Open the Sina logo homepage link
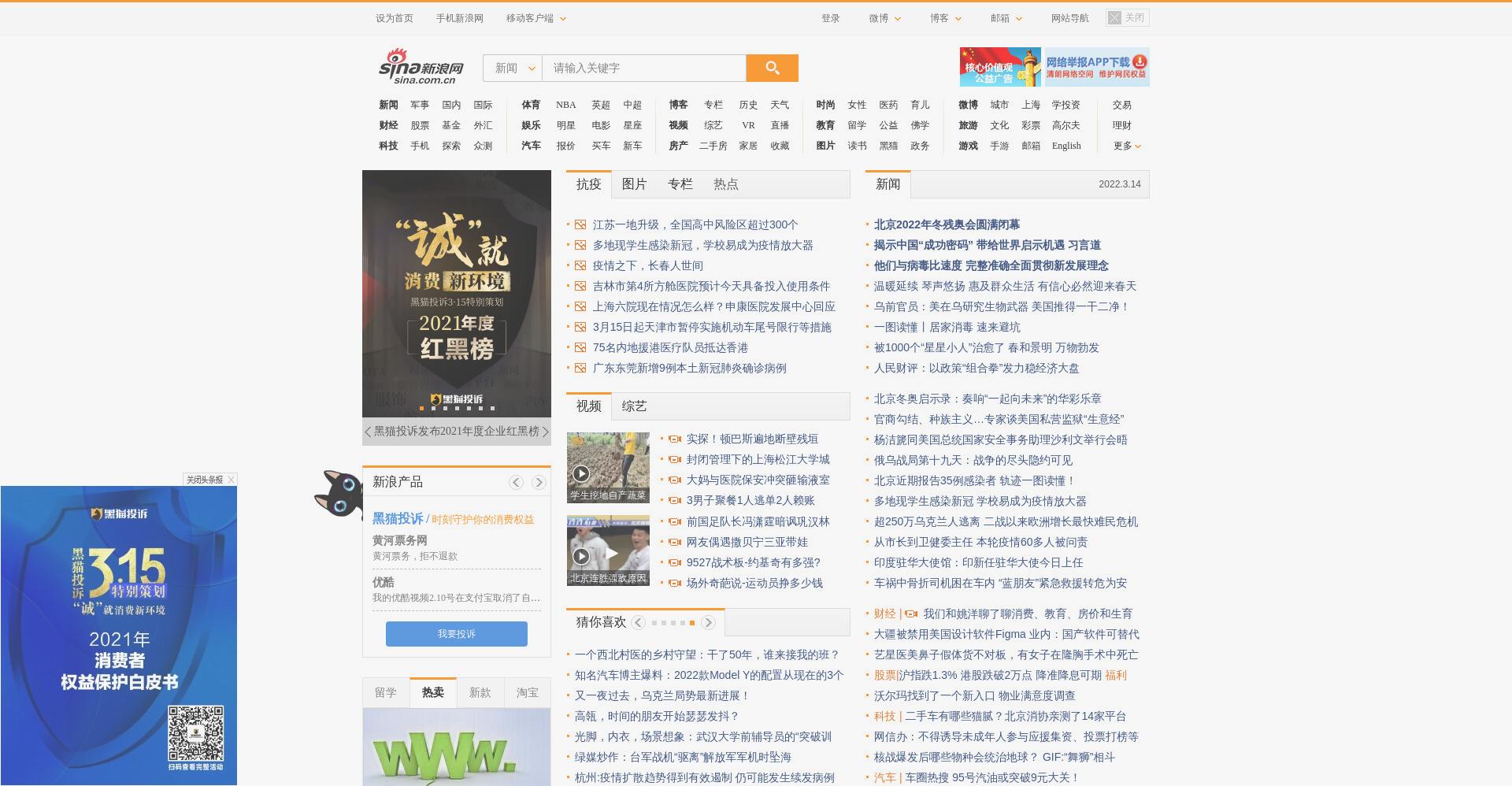This screenshot has height=786, width=1512. tap(421, 66)
